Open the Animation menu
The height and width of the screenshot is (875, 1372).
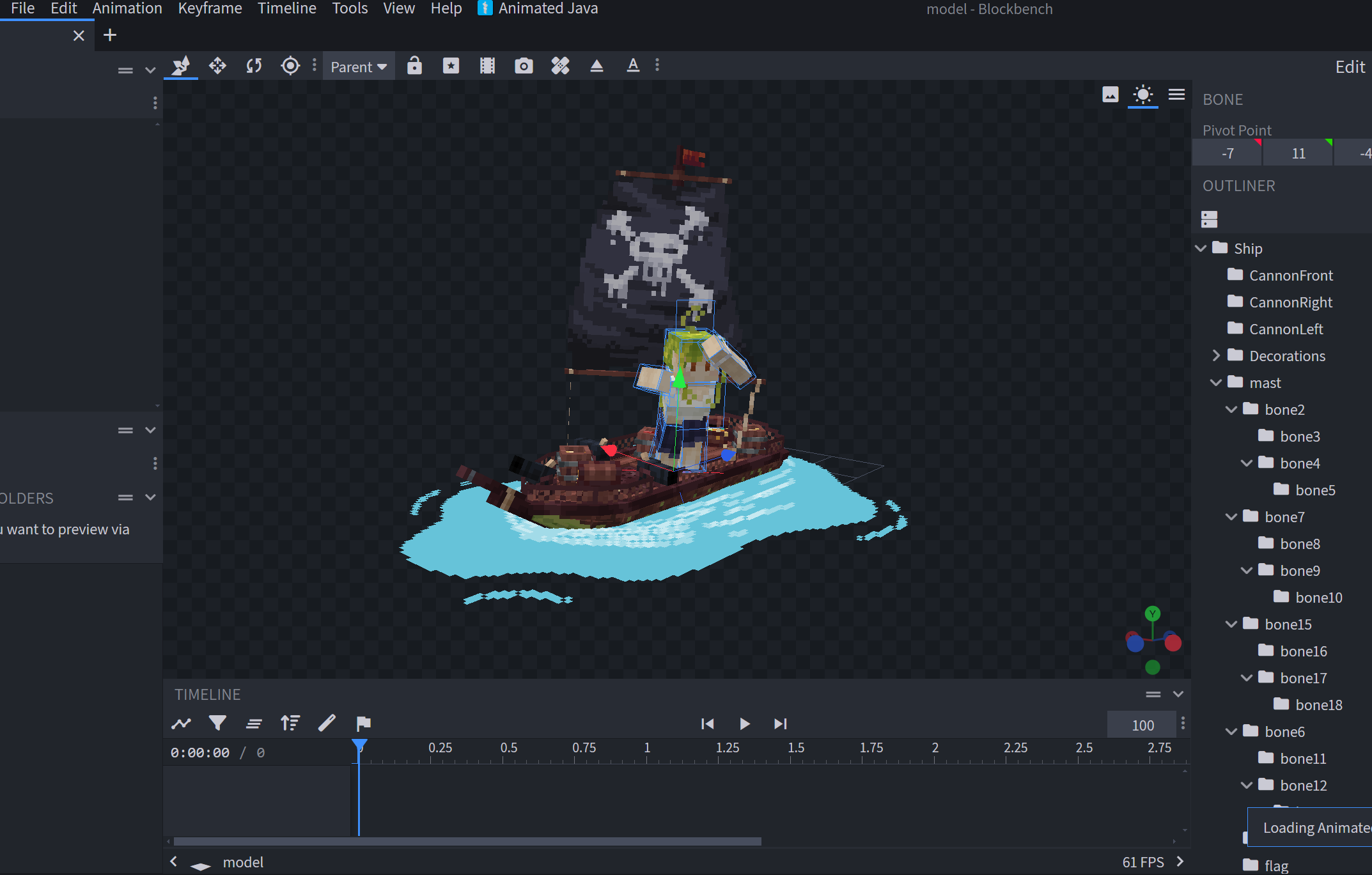pyautogui.click(x=127, y=8)
